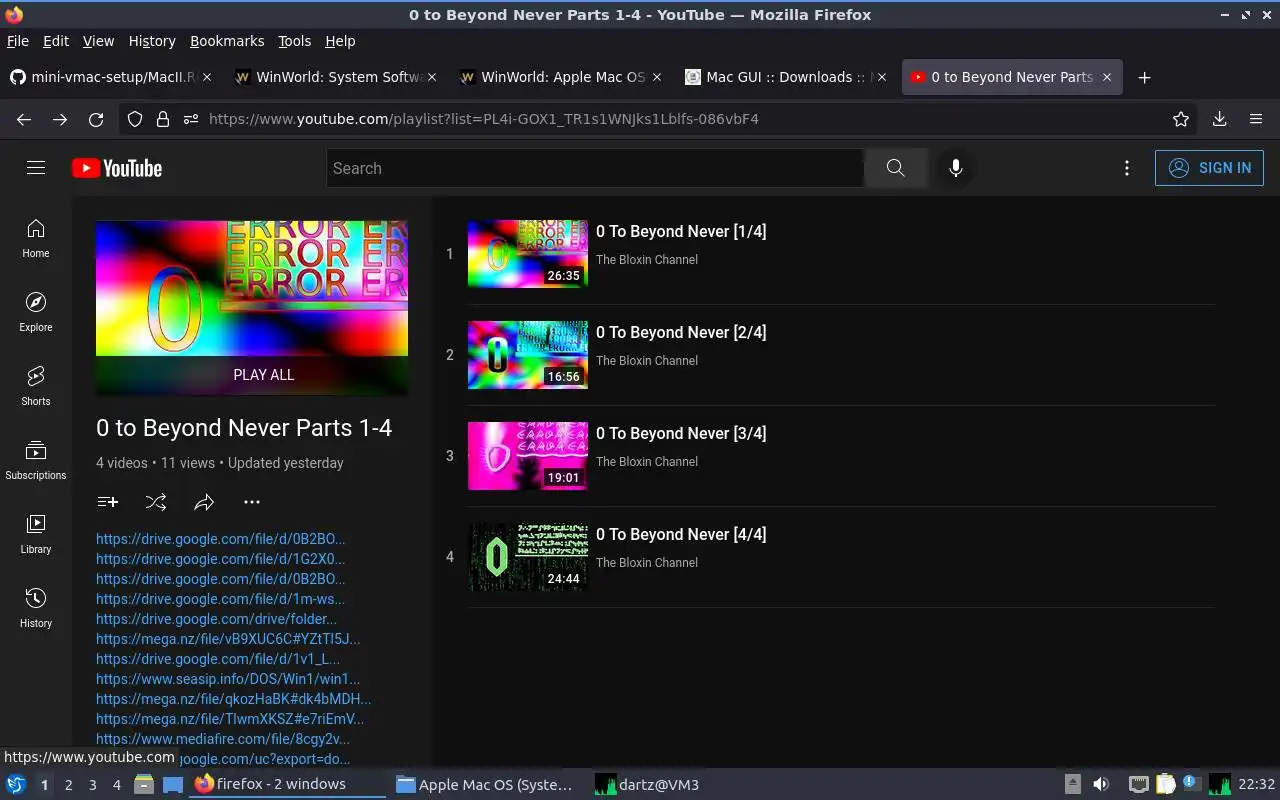The image size is (1280, 800).
Task: Shuffle play the playlist
Action: pos(156,502)
